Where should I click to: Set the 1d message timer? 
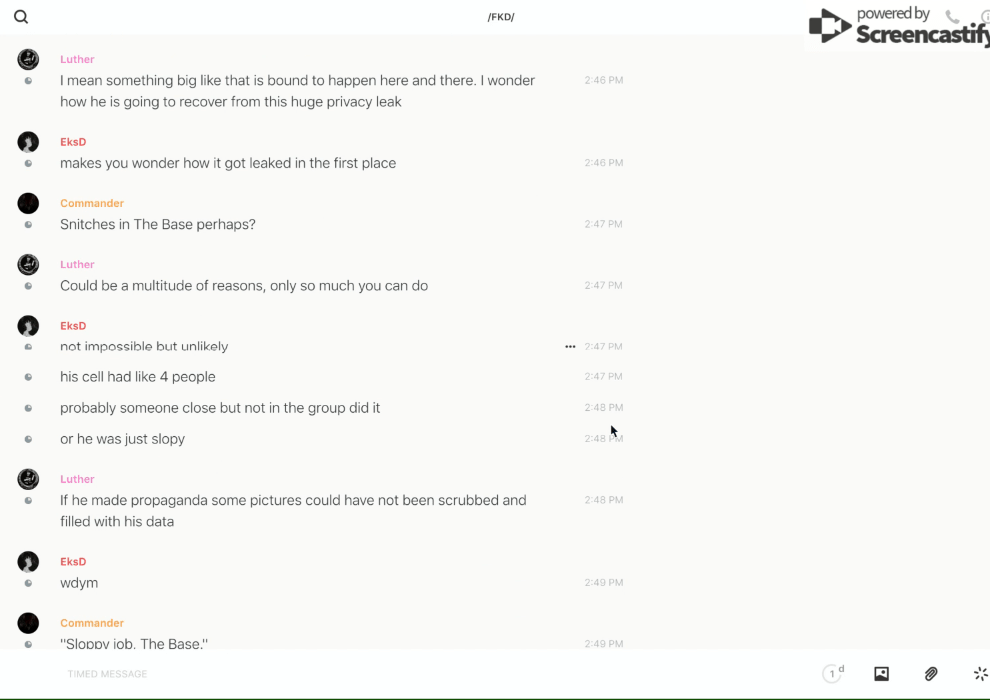pyautogui.click(x=833, y=674)
